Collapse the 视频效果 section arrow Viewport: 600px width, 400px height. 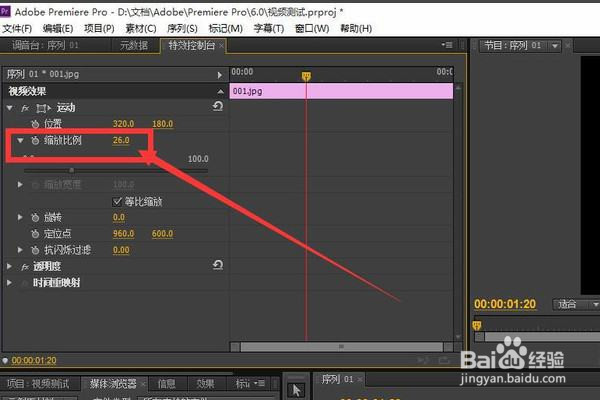point(220,91)
